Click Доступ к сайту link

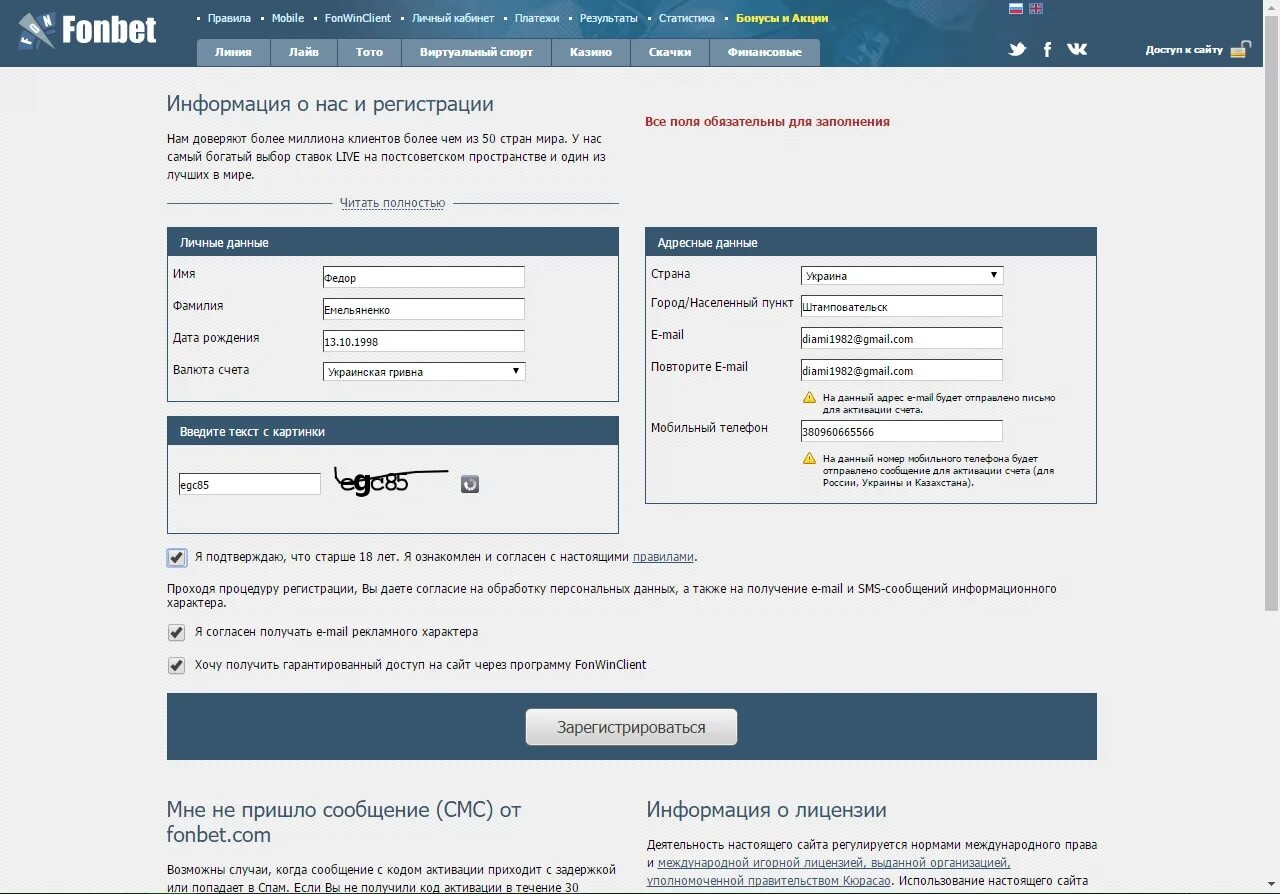point(1184,50)
